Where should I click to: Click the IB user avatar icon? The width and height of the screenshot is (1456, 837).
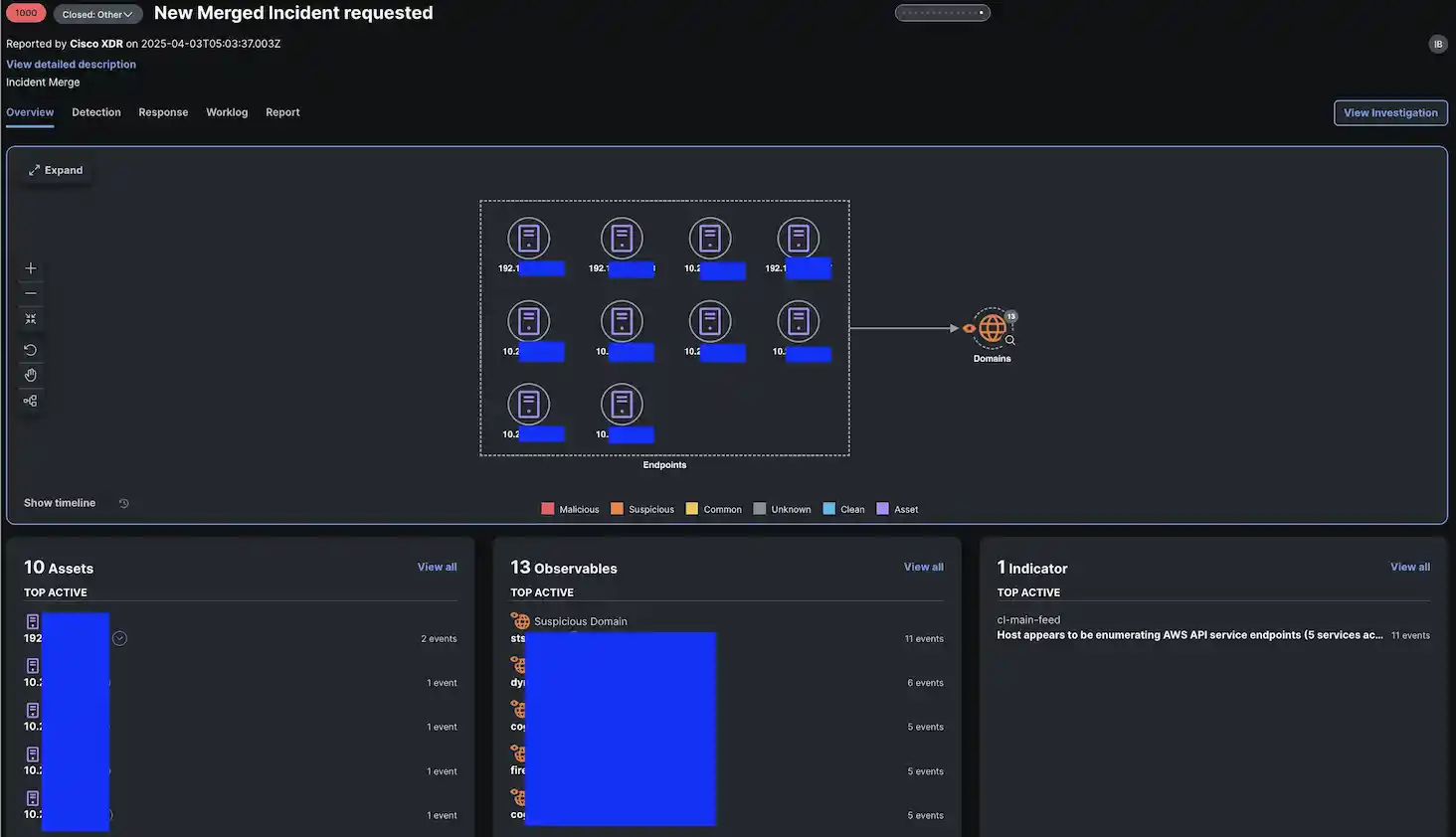click(x=1437, y=44)
